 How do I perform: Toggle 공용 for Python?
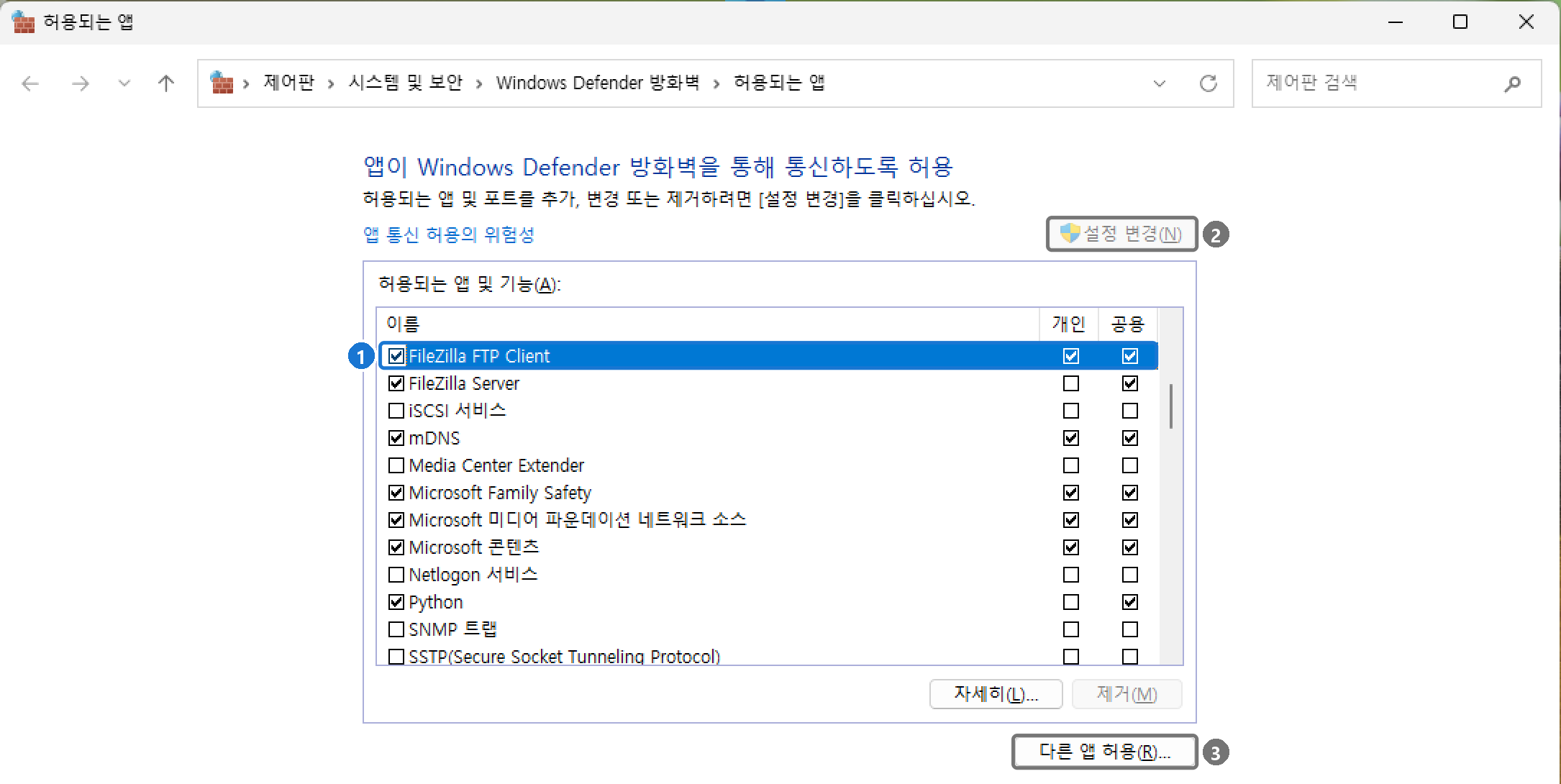click(1130, 602)
